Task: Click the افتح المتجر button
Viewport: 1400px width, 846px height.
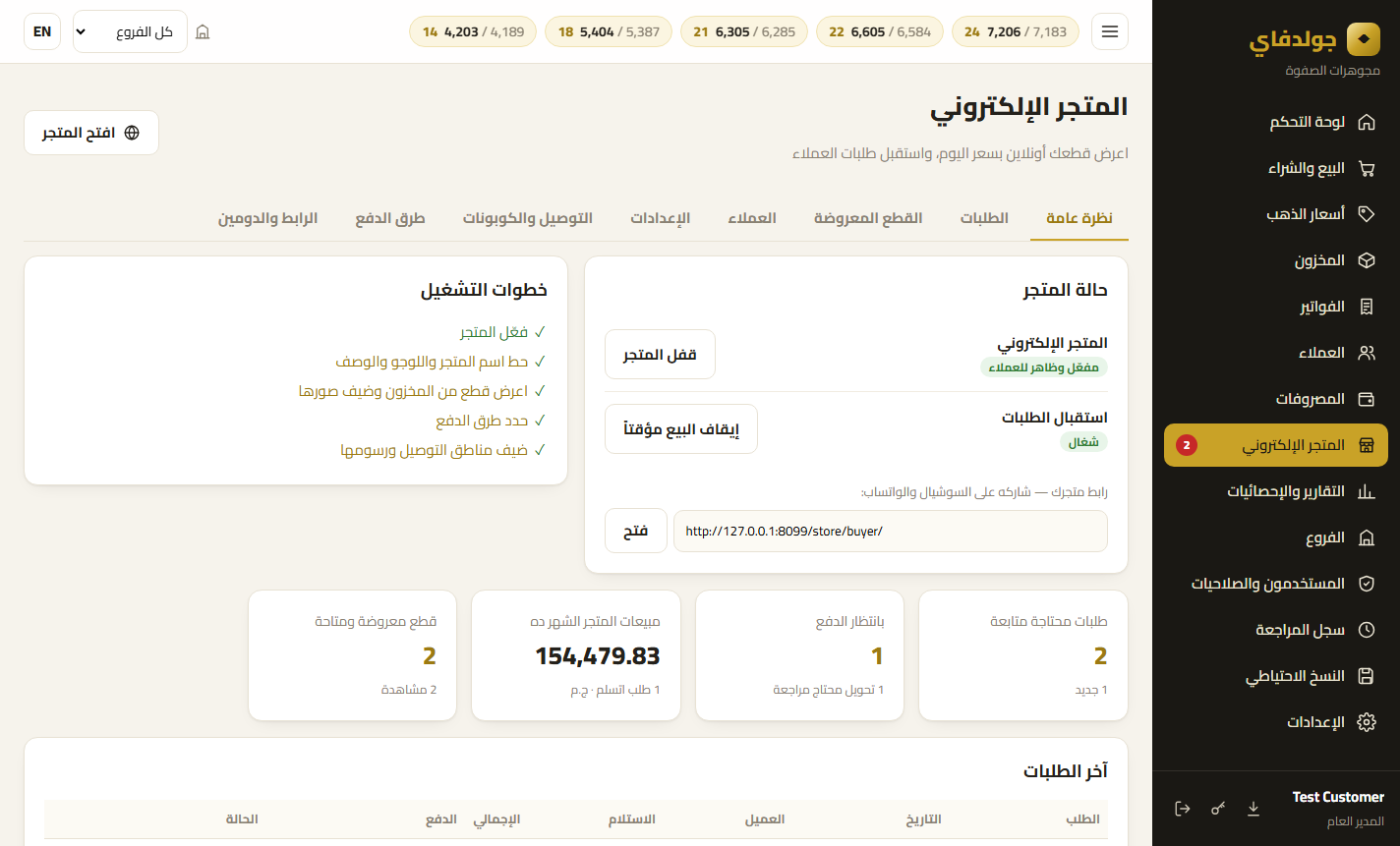Action: click(x=91, y=133)
